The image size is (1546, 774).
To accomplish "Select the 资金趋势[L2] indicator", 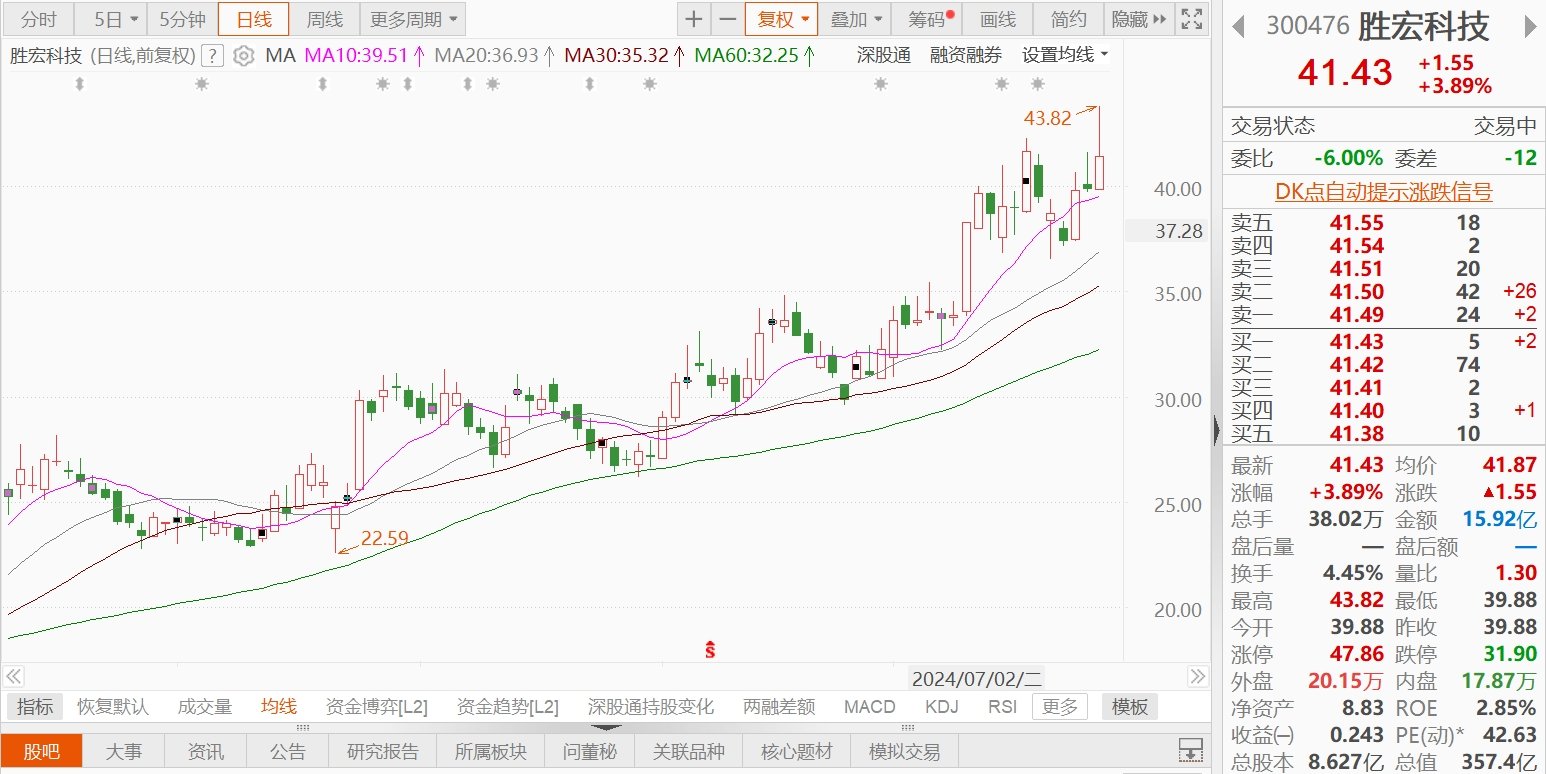I will tap(507, 707).
